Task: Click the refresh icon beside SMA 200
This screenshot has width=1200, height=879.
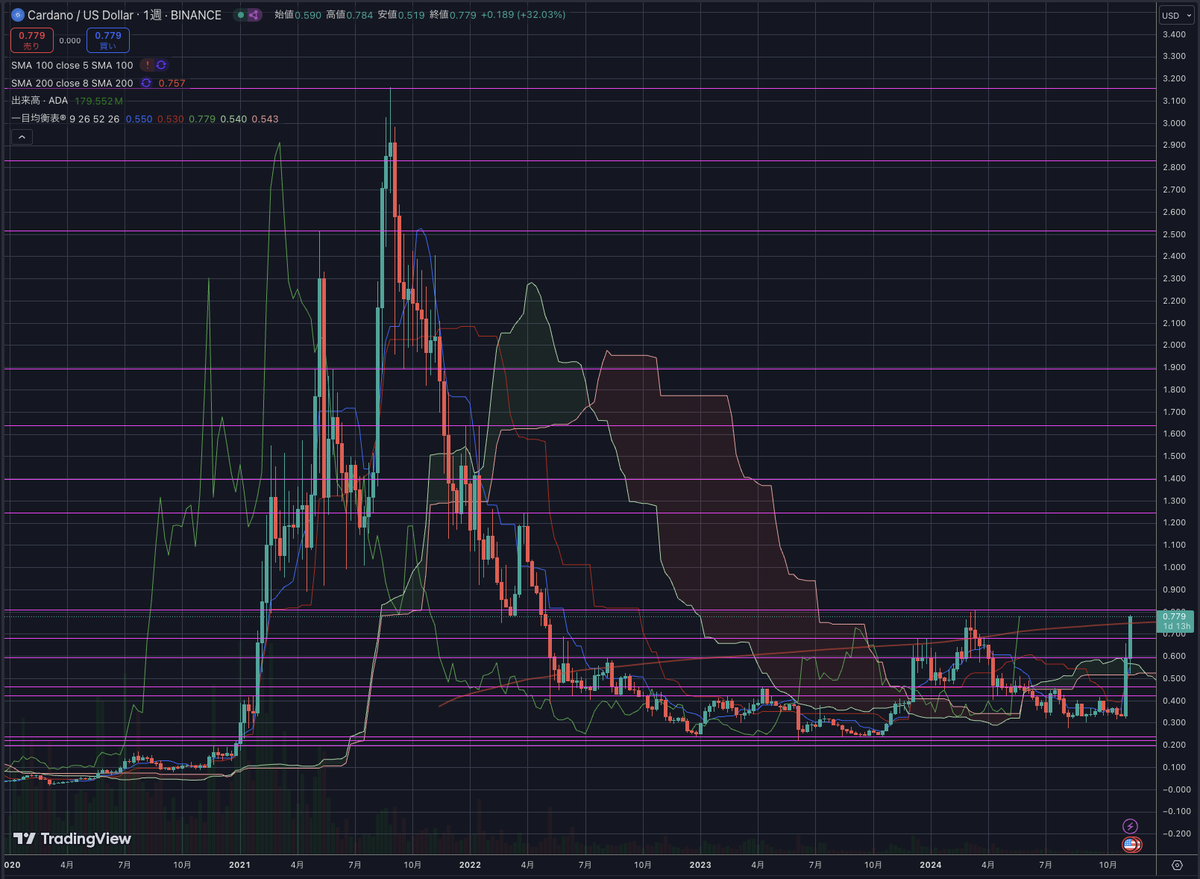Action: tap(146, 83)
